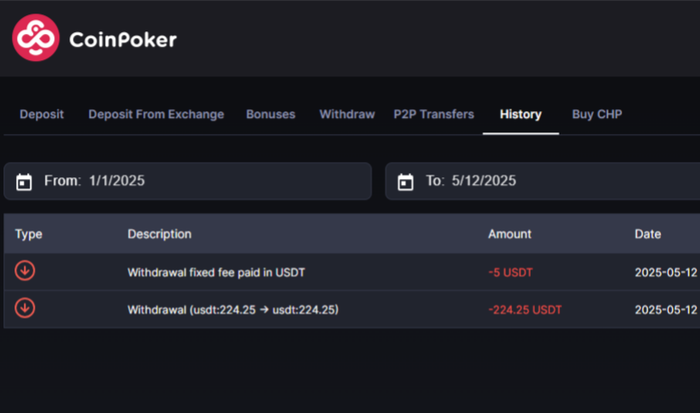Open the To date calendar icon
The image size is (700, 413).
(405, 182)
